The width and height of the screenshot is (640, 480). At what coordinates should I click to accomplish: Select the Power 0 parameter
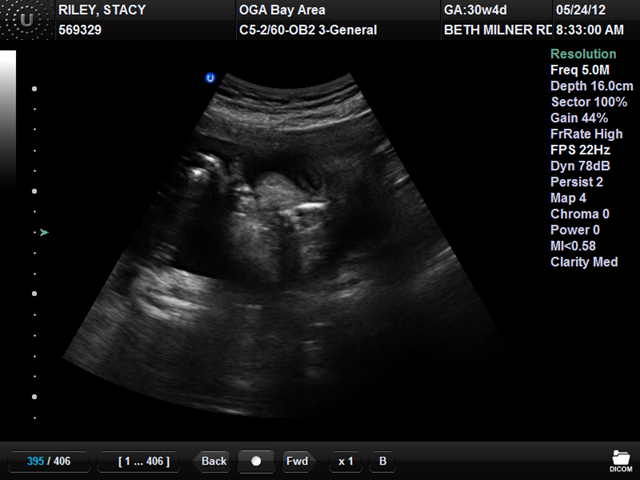575,230
